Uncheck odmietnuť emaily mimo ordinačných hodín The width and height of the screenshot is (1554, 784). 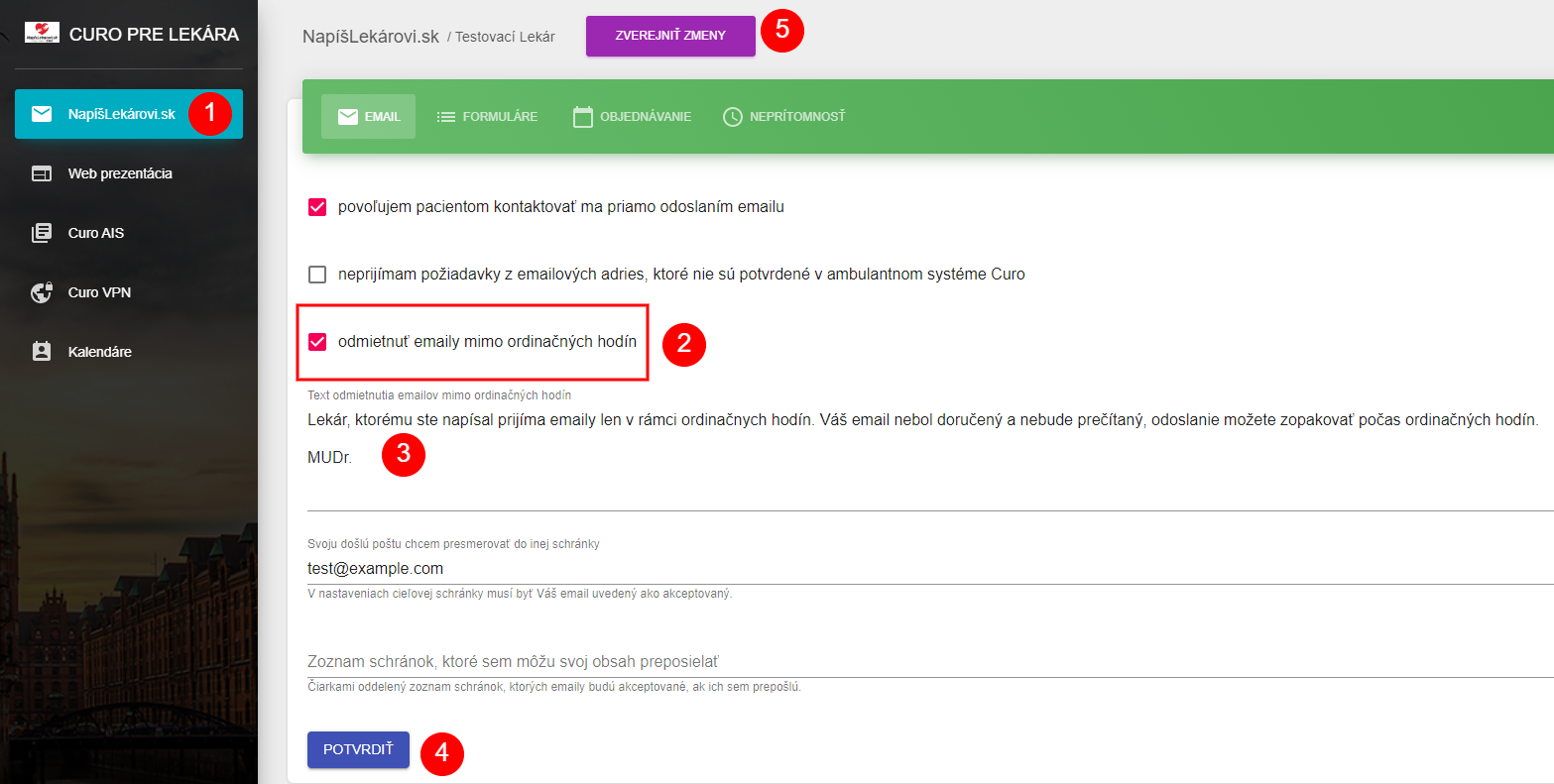click(x=317, y=342)
